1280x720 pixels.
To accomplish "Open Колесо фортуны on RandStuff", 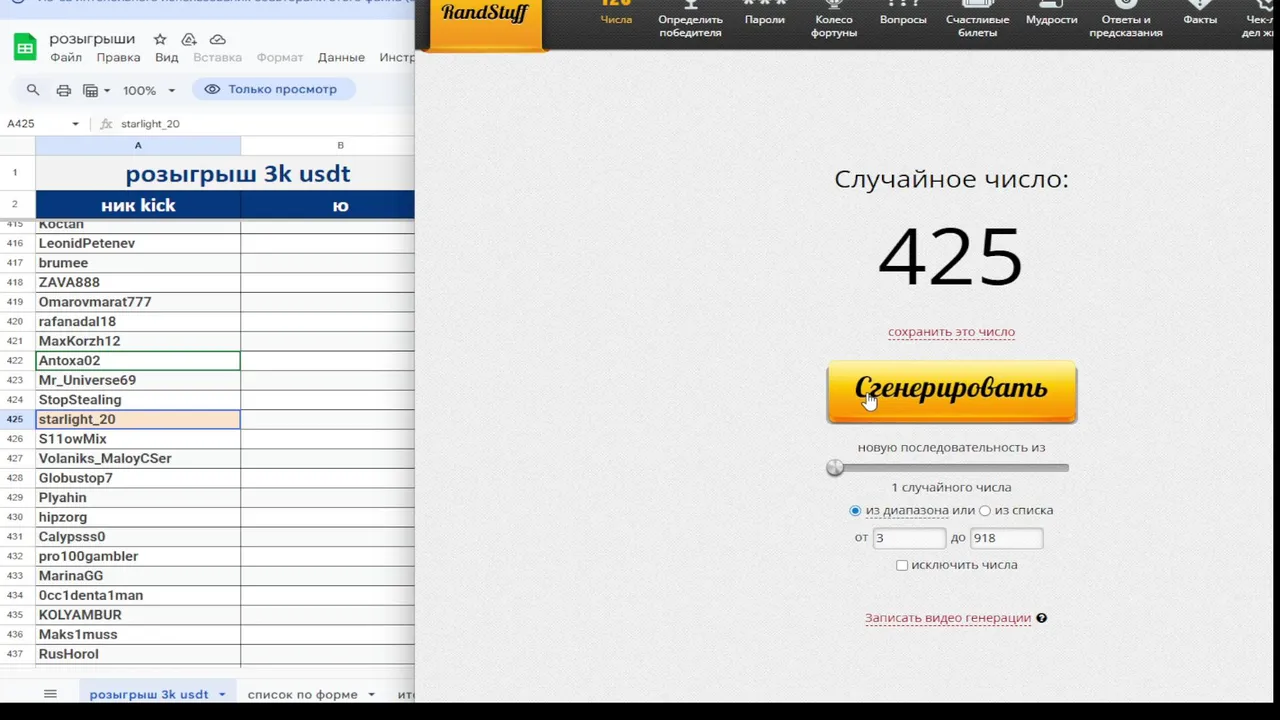I will (834, 19).
